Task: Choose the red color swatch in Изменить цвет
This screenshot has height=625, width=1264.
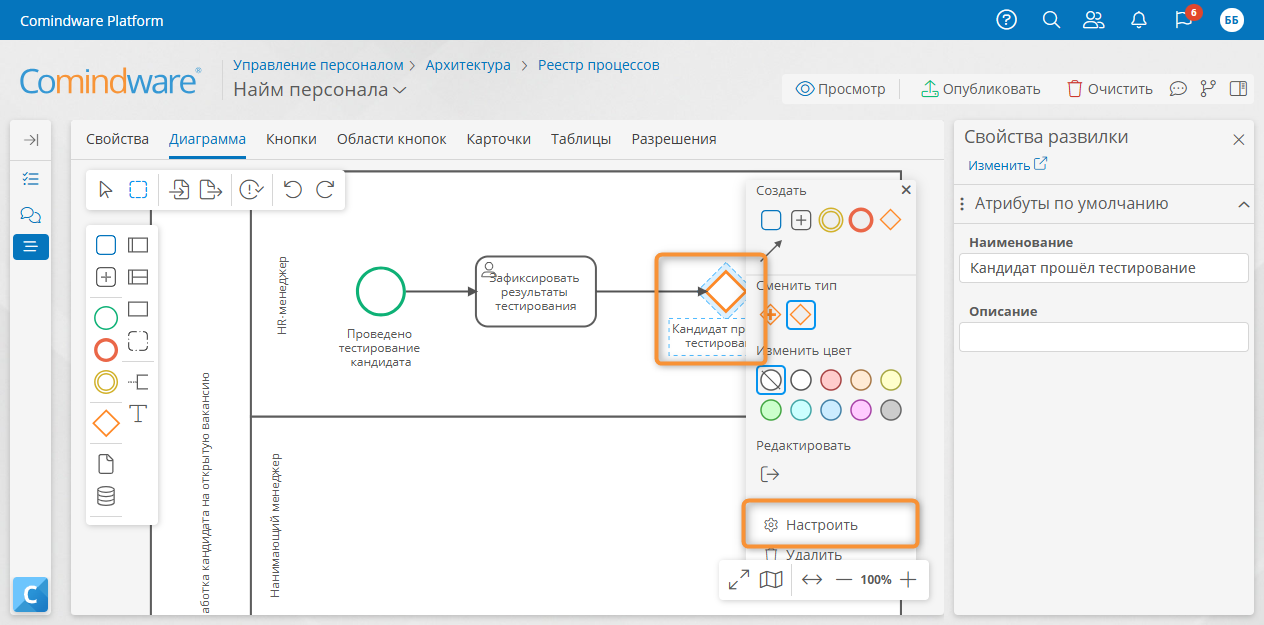Action: [831, 380]
